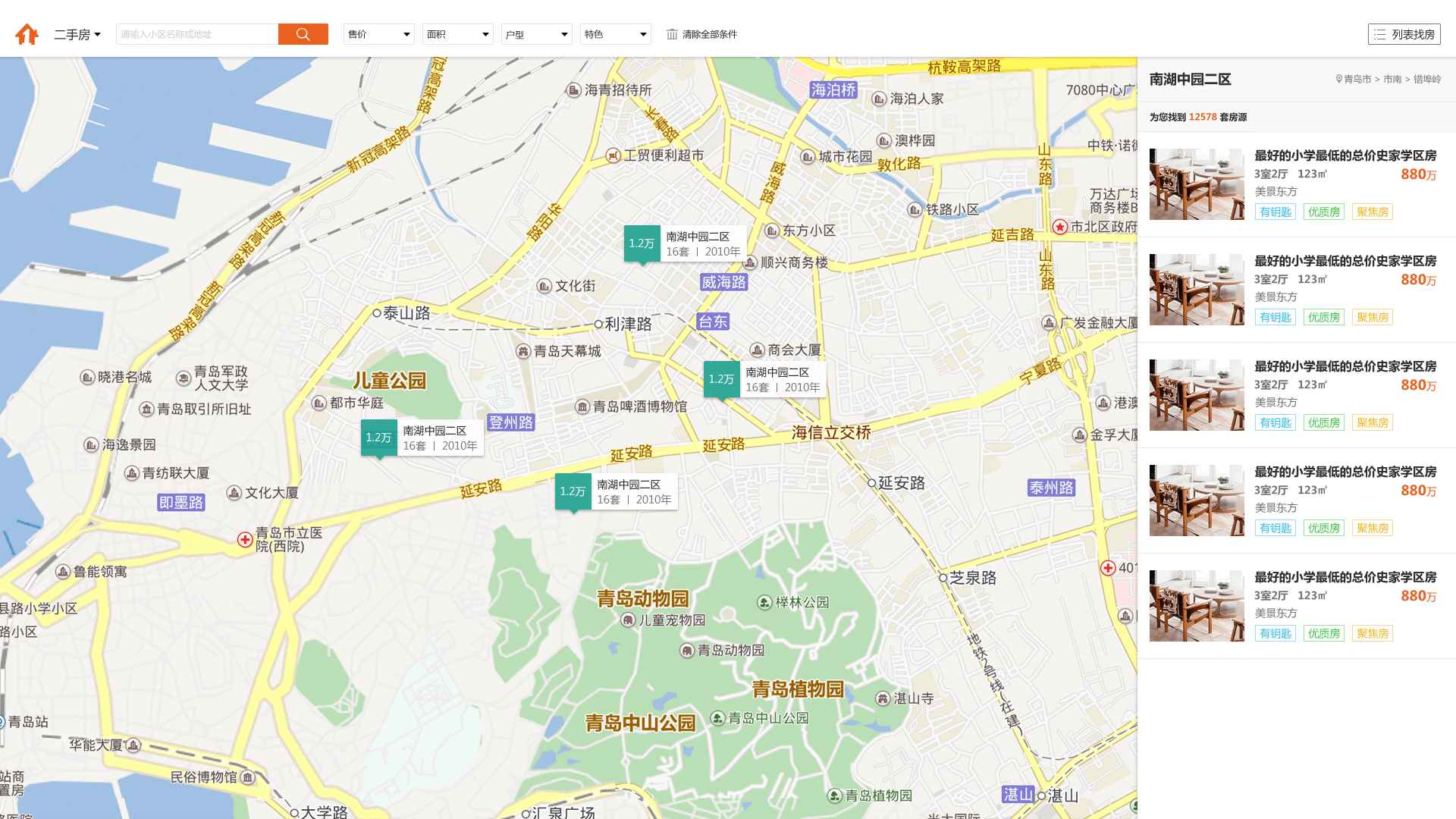Click the red star icon at 市北区政府
1456x819 pixels.
pyautogui.click(x=1060, y=227)
